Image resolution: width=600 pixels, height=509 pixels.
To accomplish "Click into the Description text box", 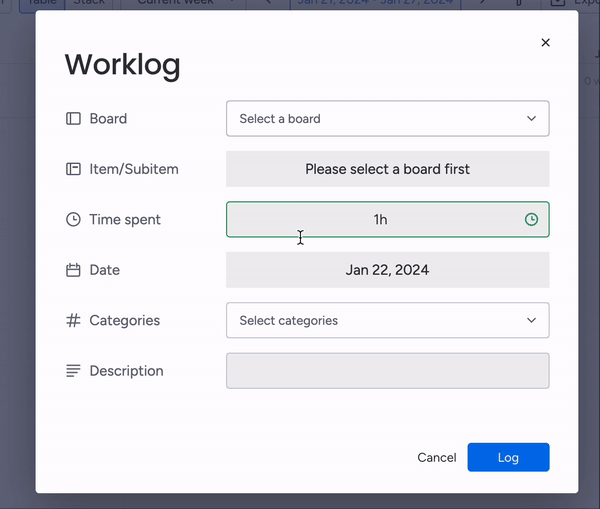I will click(387, 371).
